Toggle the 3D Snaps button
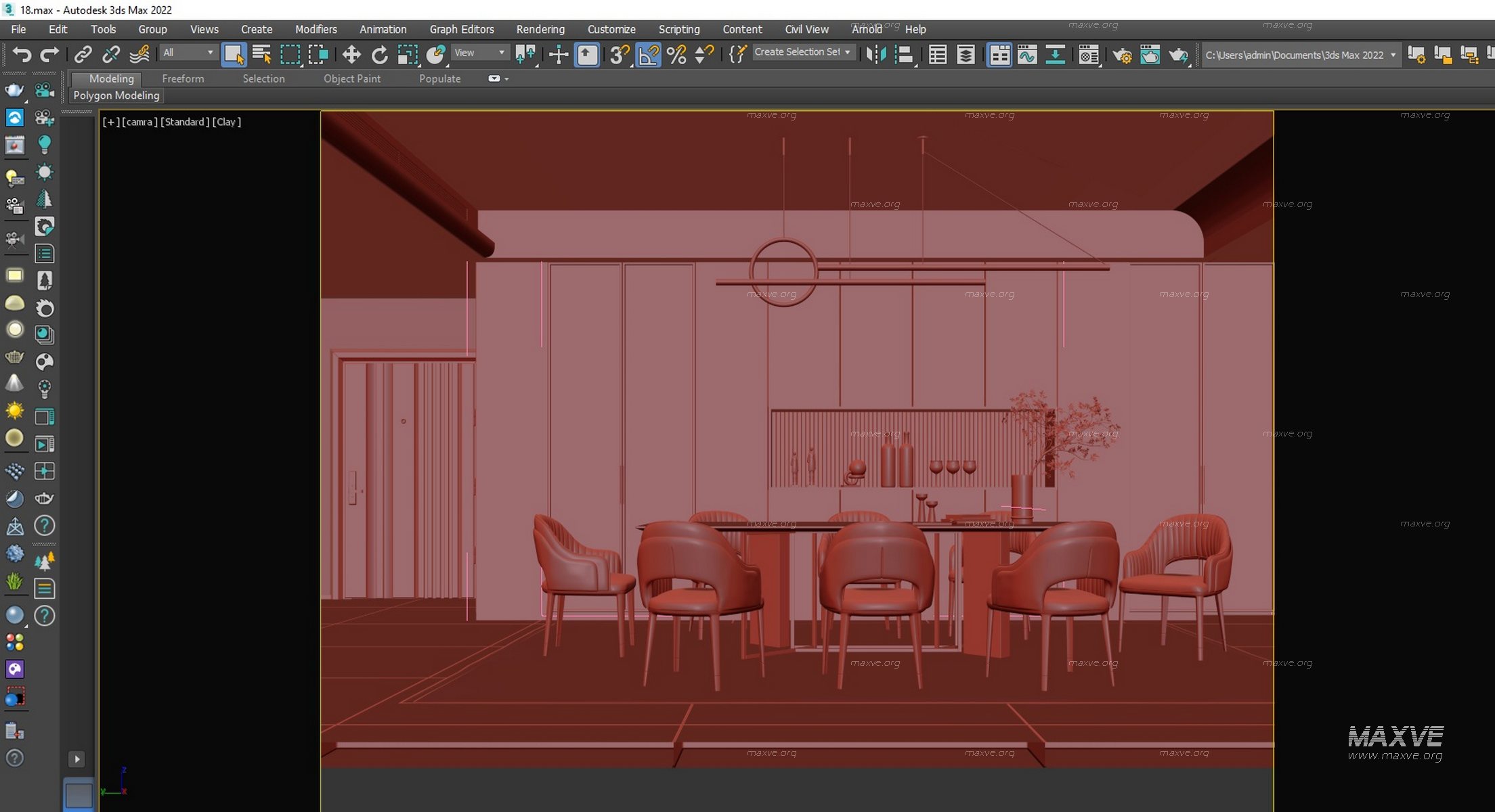 (619, 54)
